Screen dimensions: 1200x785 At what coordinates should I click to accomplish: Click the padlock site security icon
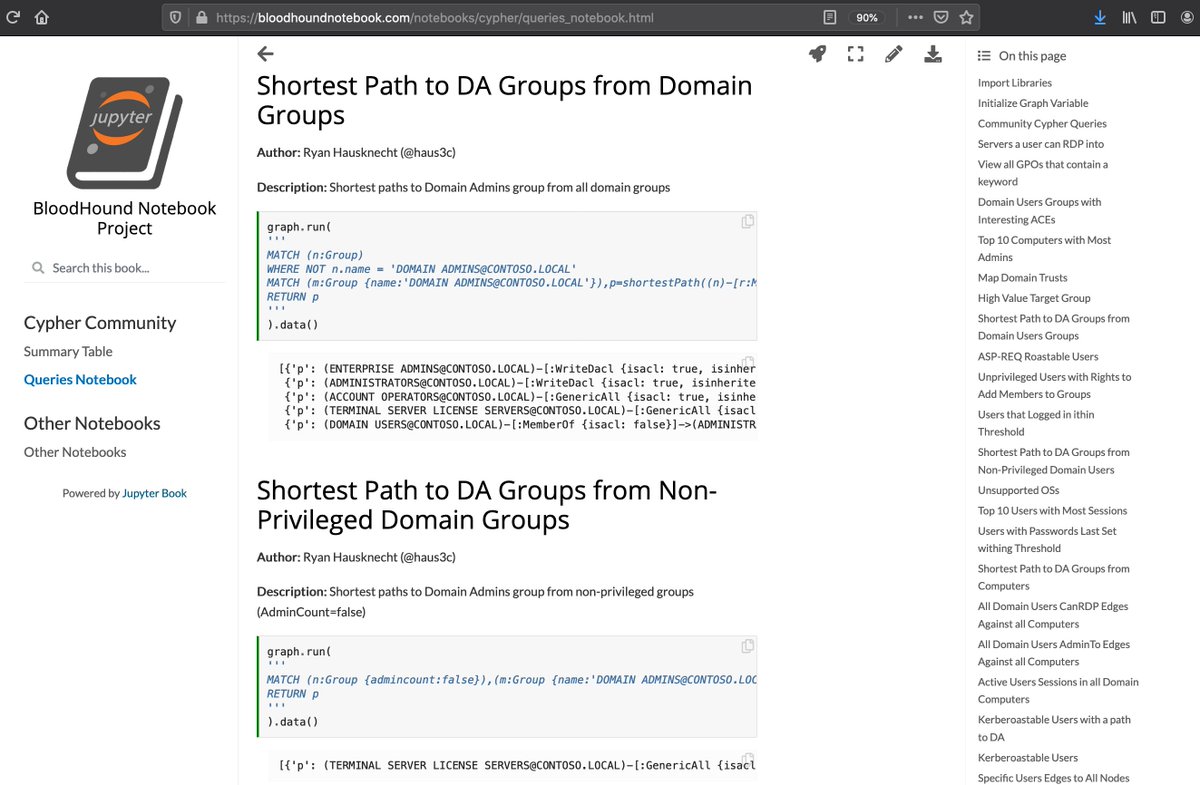[x=201, y=17]
